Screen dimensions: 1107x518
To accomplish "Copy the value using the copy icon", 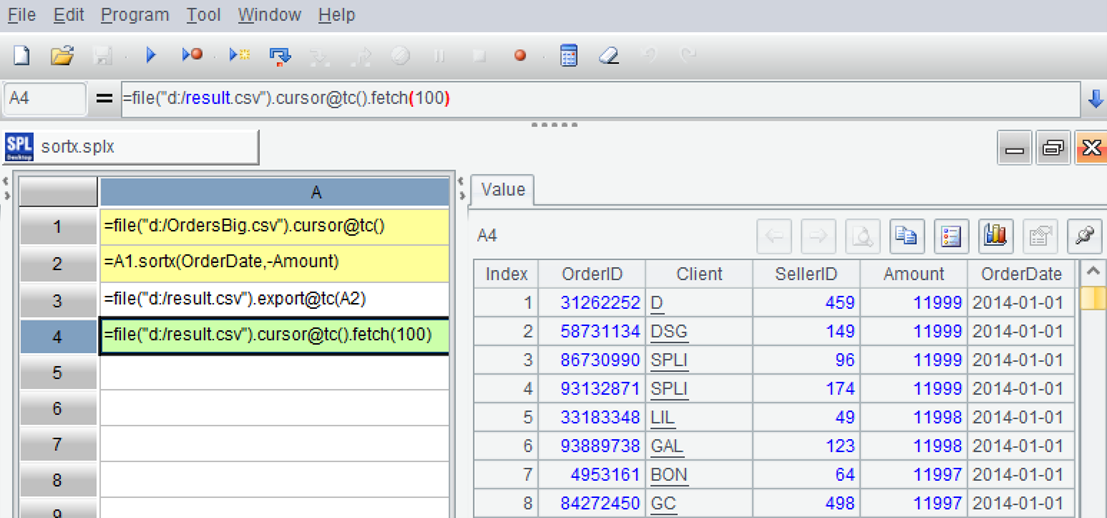I will [x=907, y=236].
